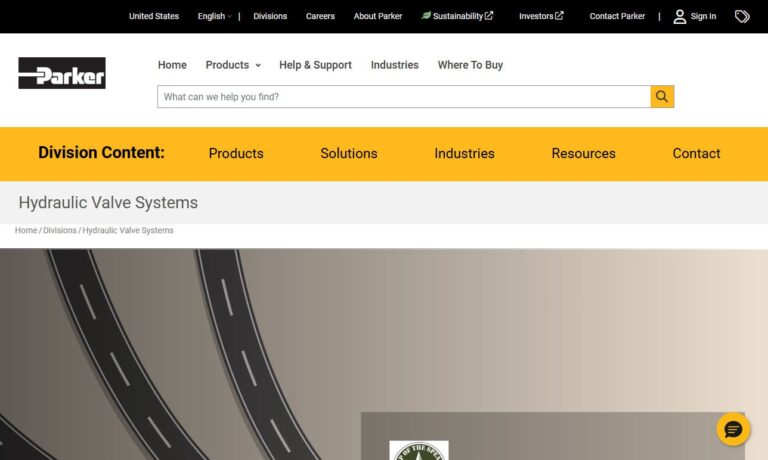Click the Division Content: label
The height and width of the screenshot is (460, 768).
pyautogui.click(x=101, y=152)
